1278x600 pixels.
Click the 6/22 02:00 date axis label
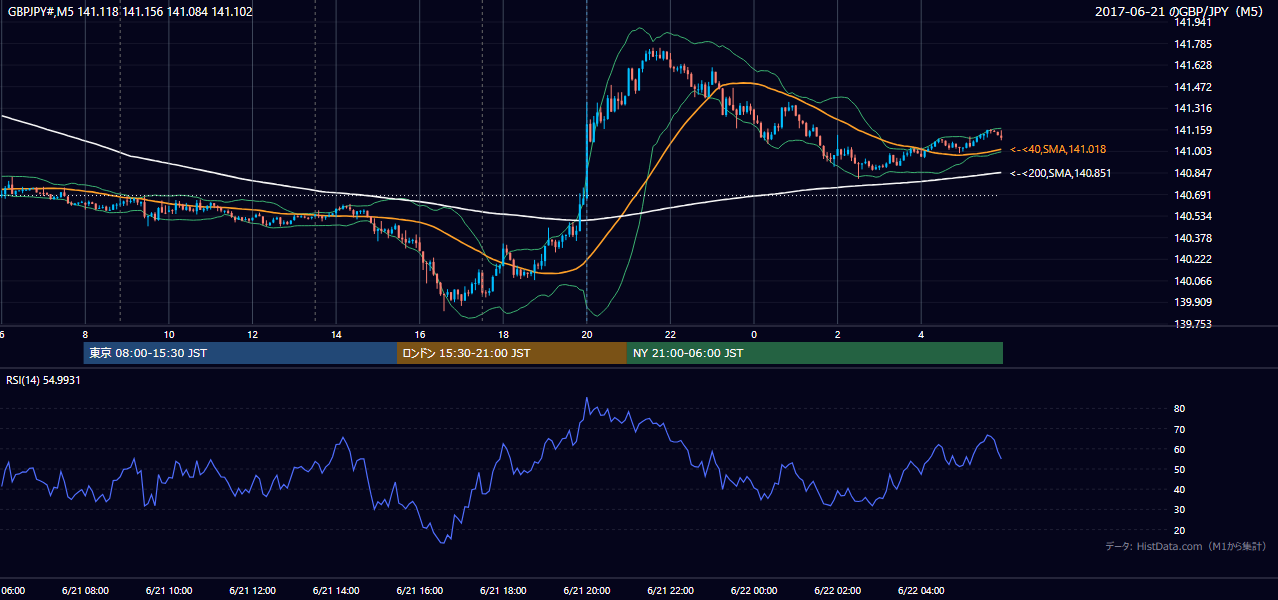(837, 590)
